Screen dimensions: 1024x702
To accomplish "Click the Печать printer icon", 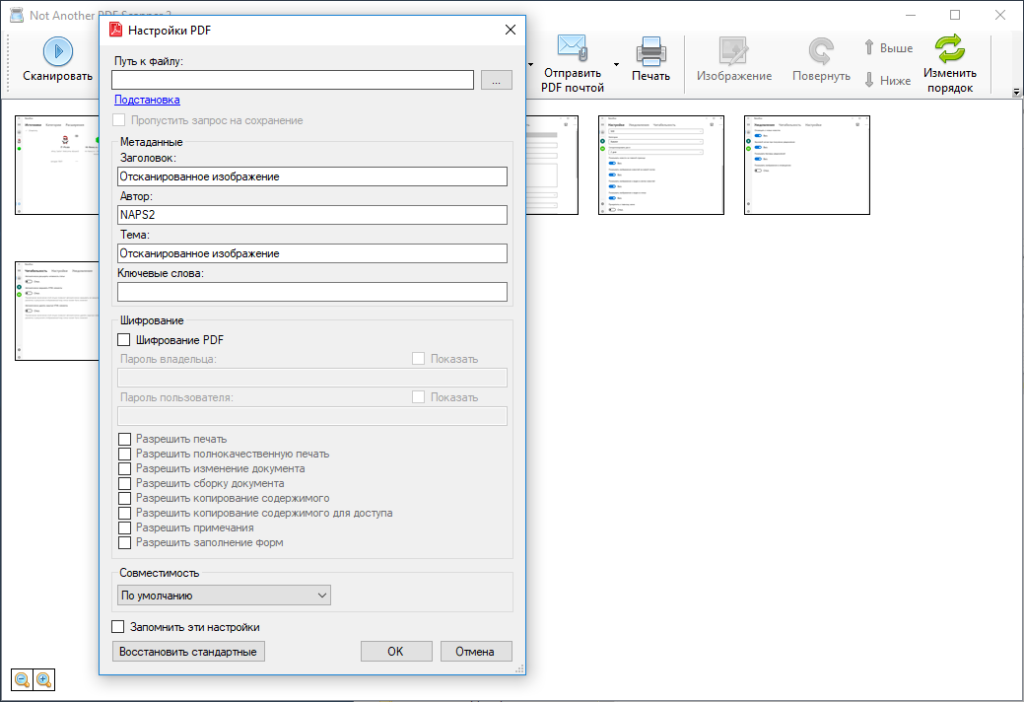I will tap(650, 50).
